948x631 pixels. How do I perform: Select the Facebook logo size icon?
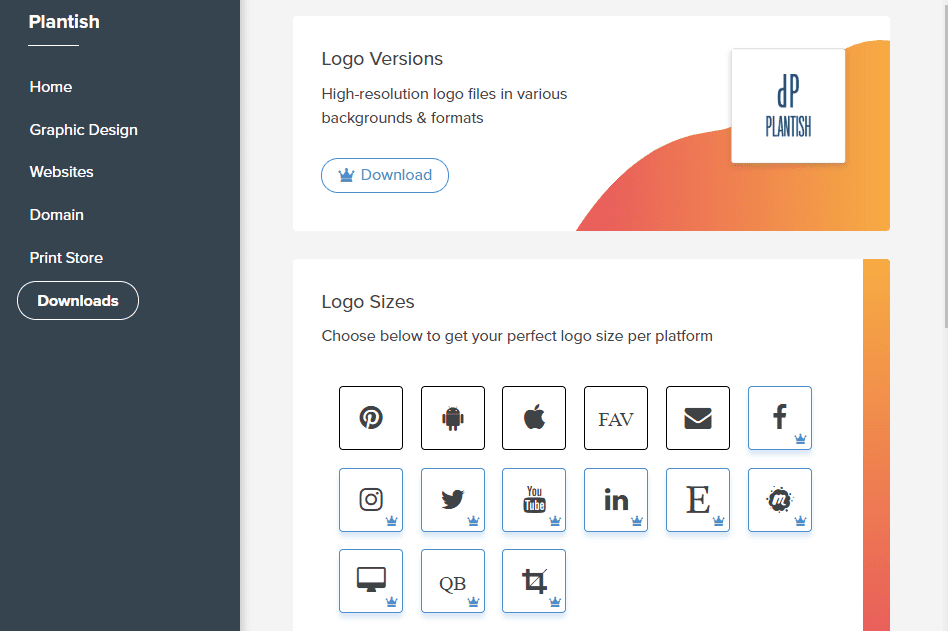(779, 418)
